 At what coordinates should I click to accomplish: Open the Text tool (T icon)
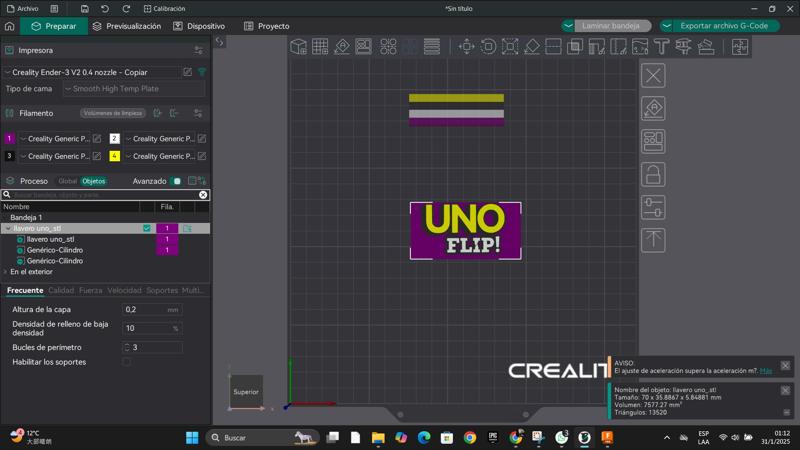662,46
